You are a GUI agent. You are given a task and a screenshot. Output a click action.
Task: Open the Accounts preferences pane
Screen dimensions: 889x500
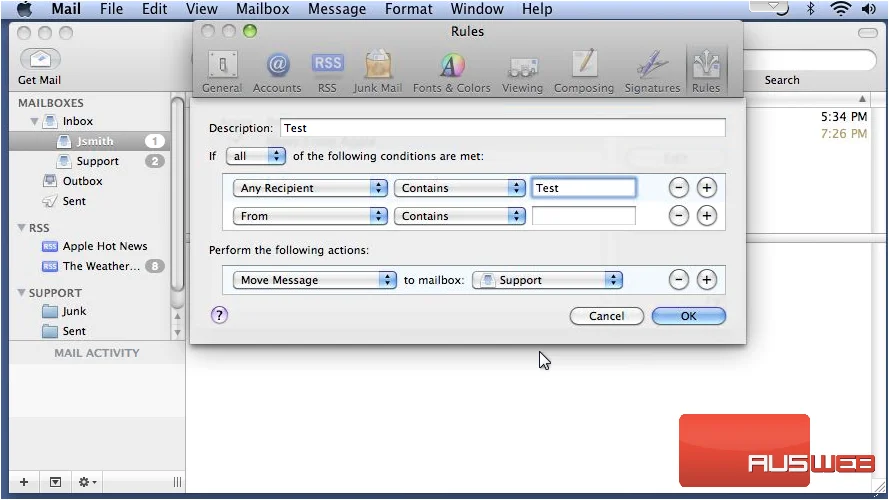pos(277,72)
